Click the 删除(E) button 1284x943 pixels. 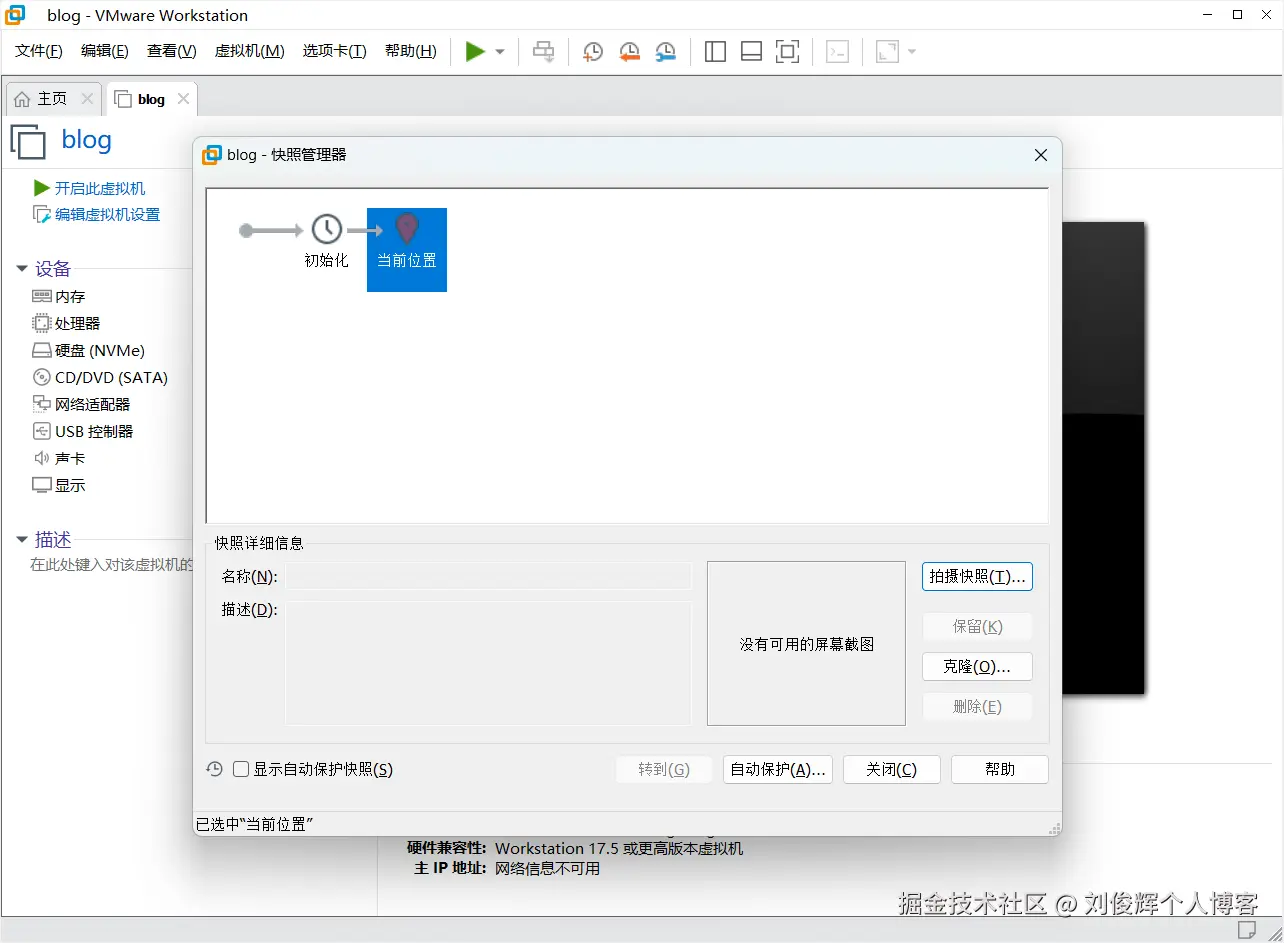(x=977, y=706)
